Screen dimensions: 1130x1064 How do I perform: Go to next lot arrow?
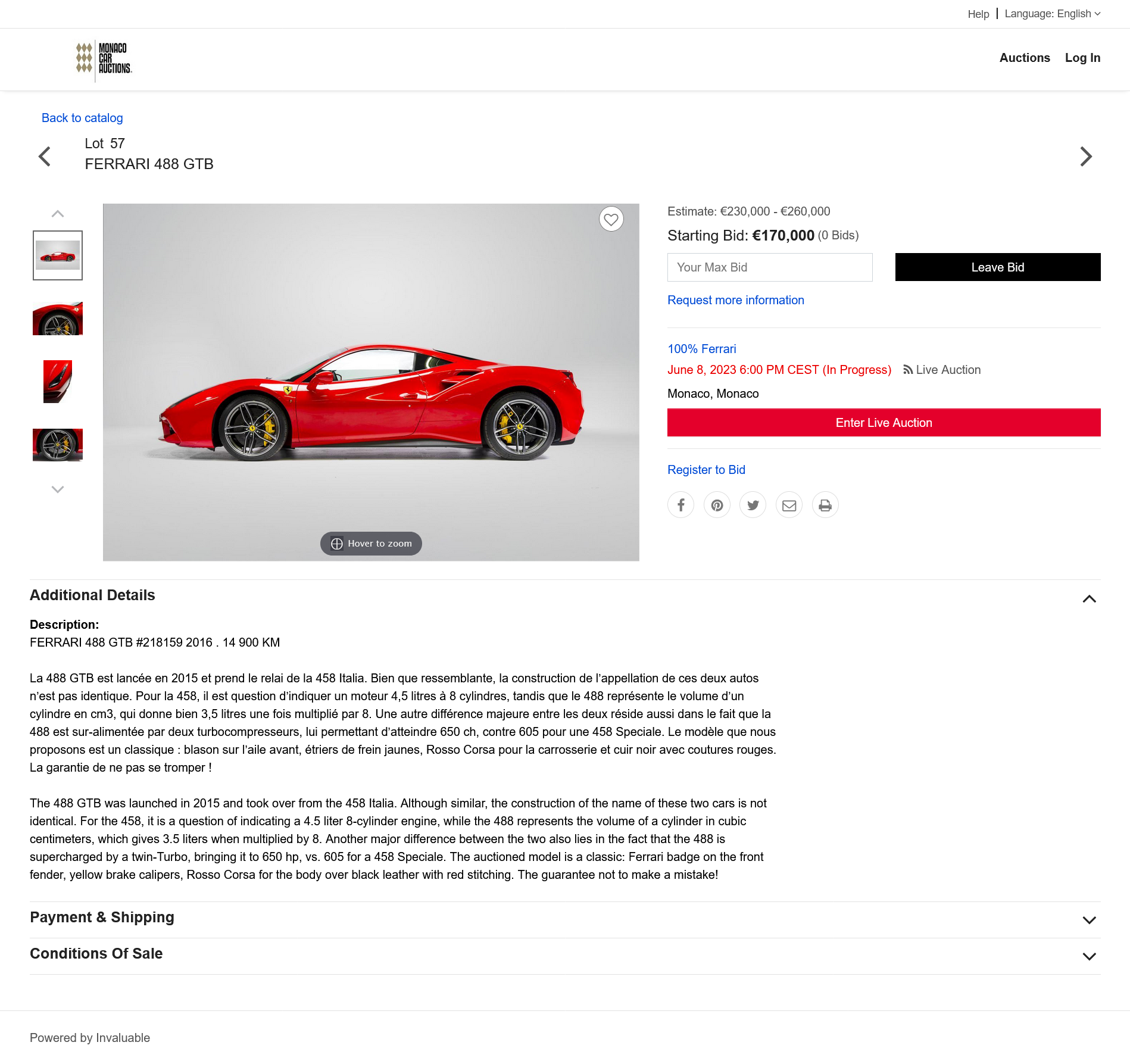(1086, 157)
